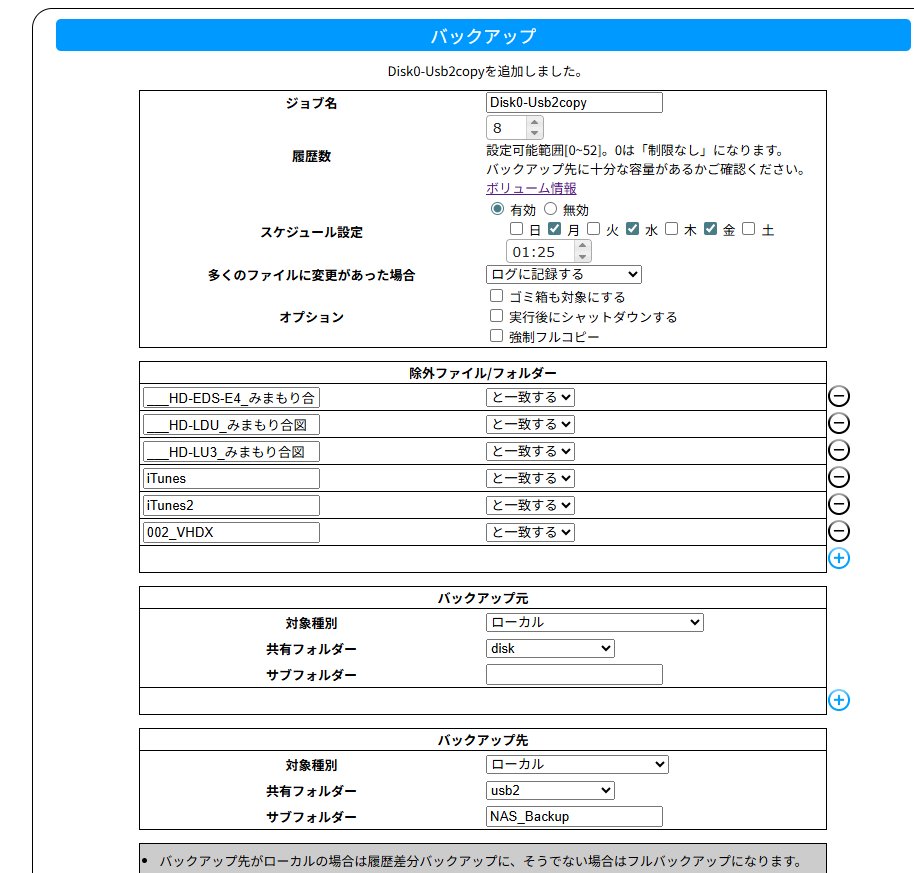Screen dimensions: 914x873
Task: Expand backup destination usb2 shared folder dropdown
Action: tap(550, 790)
